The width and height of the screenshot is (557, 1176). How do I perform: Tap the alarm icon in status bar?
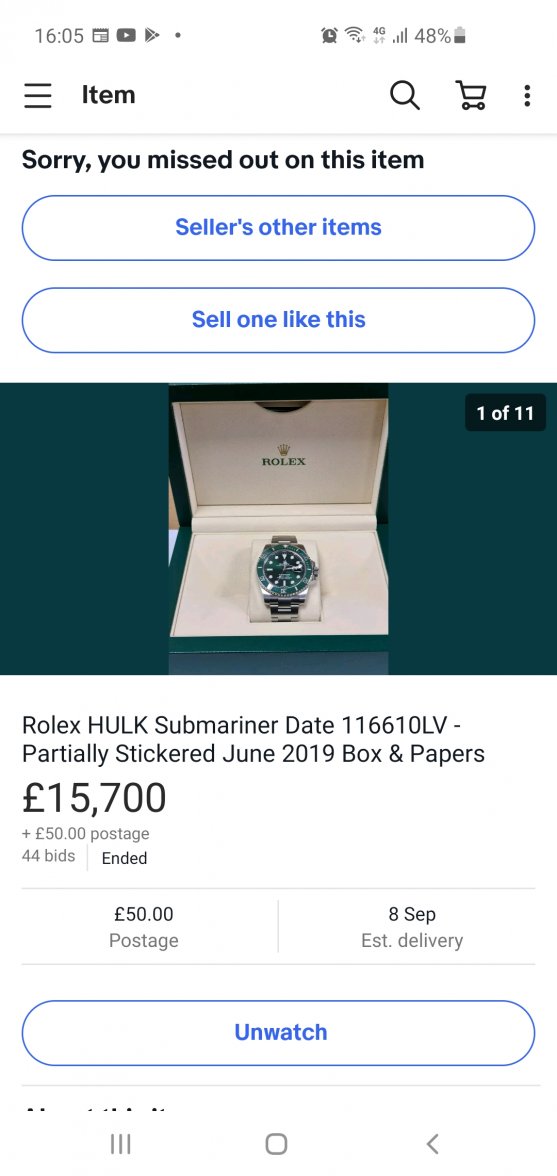pos(329,35)
